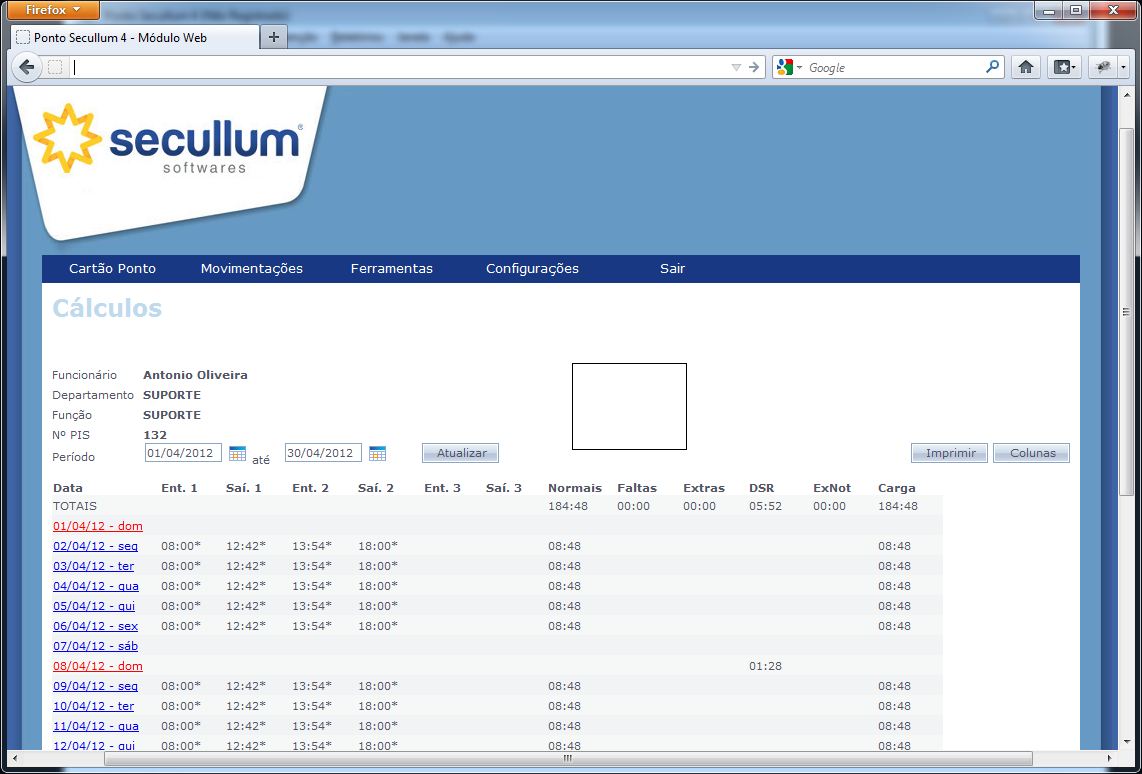
Task: Open the 04/04/12 - qua link
Action: pyautogui.click(x=95, y=586)
